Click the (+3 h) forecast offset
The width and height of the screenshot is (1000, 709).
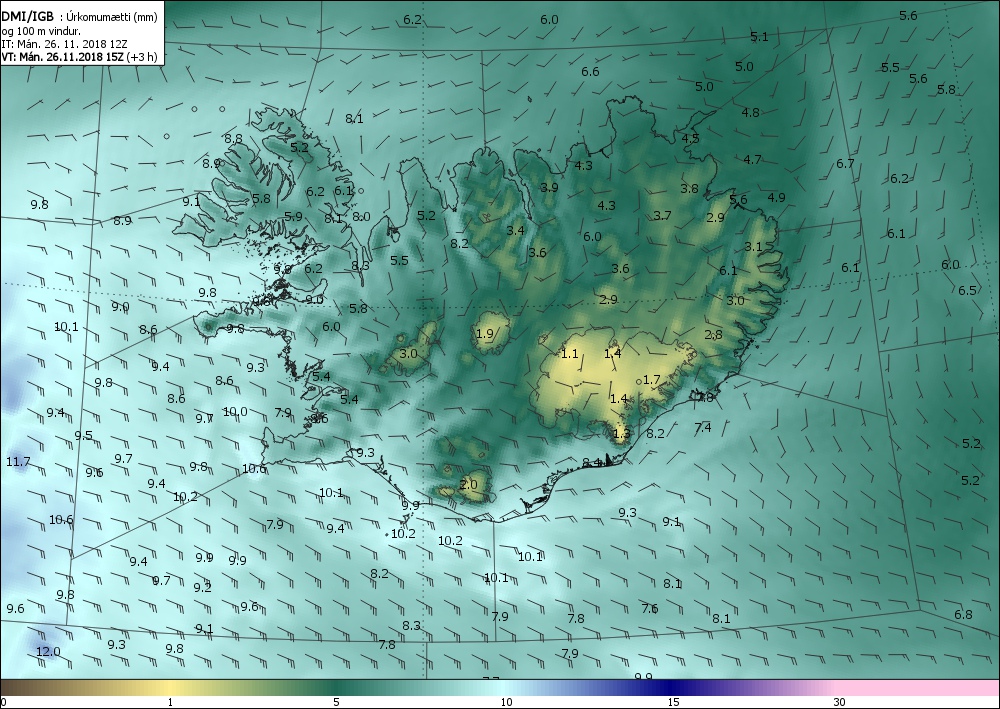click(142, 57)
